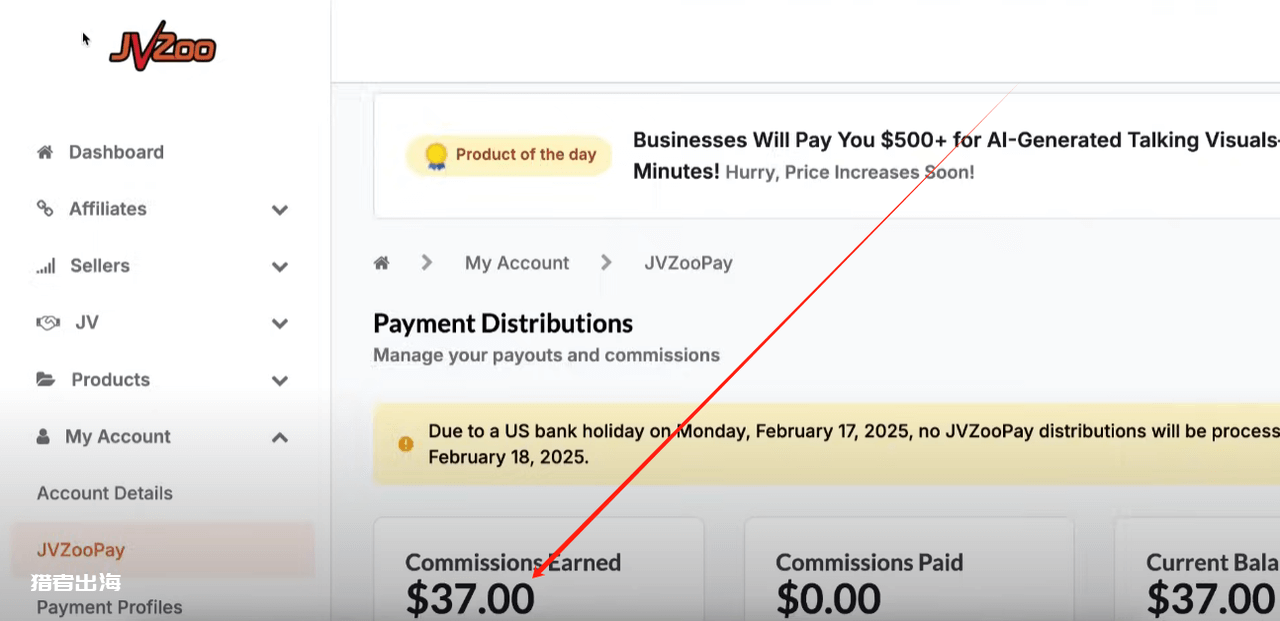Click the My Account person icon
Screen dimensions: 1280x621
pyautogui.click(x=43, y=437)
